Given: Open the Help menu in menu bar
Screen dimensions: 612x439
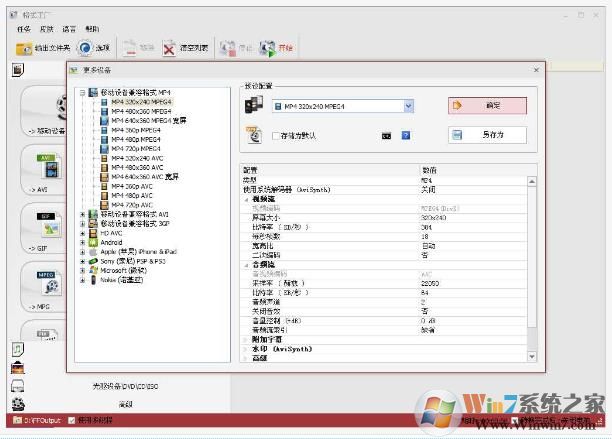Looking at the screenshot, I should pyautogui.click(x=92, y=29).
